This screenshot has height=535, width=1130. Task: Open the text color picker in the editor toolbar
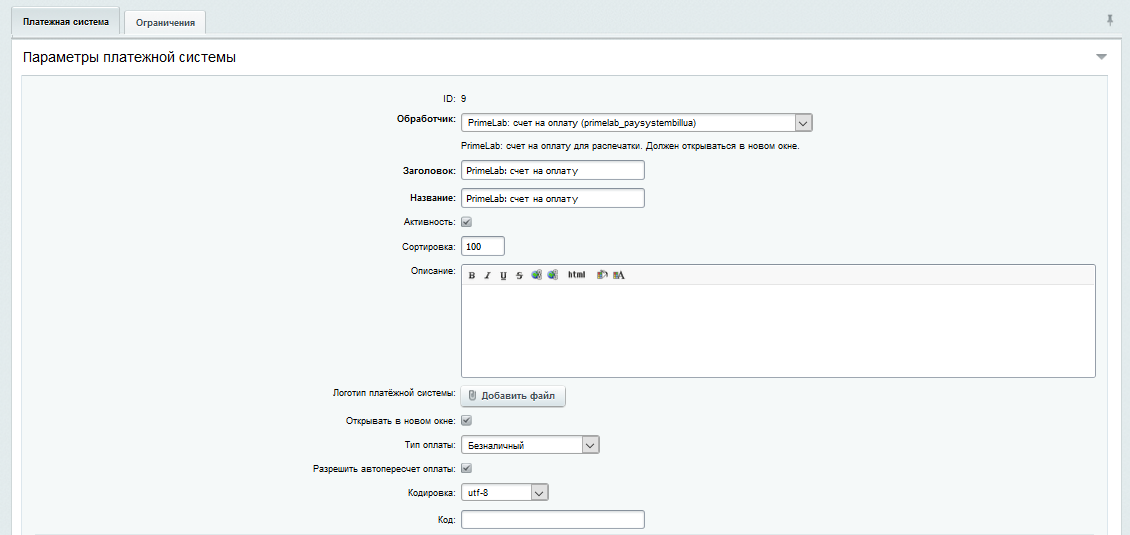(x=619, y=274)
